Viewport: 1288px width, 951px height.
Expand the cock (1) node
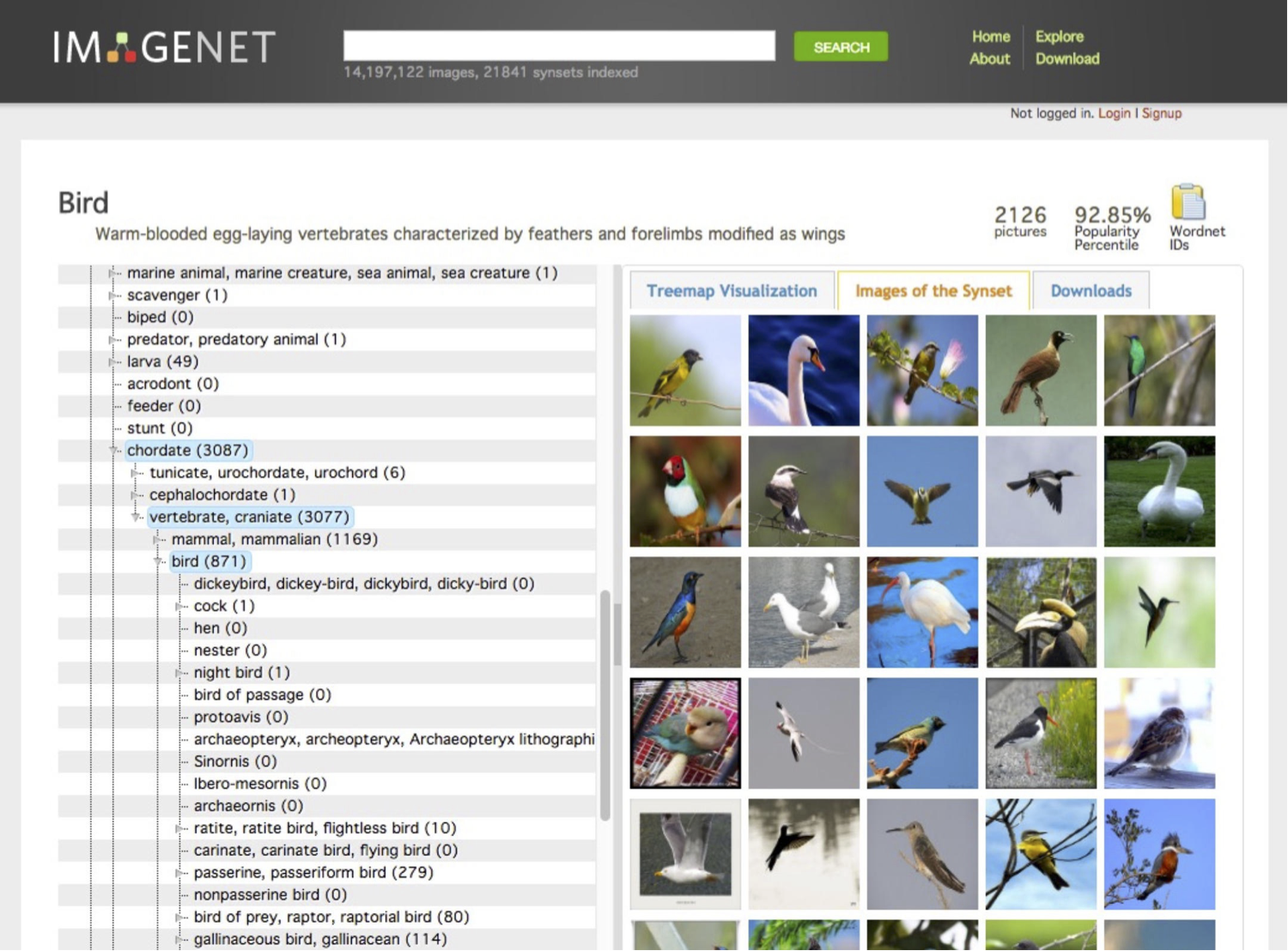click(x=180, y=606)
